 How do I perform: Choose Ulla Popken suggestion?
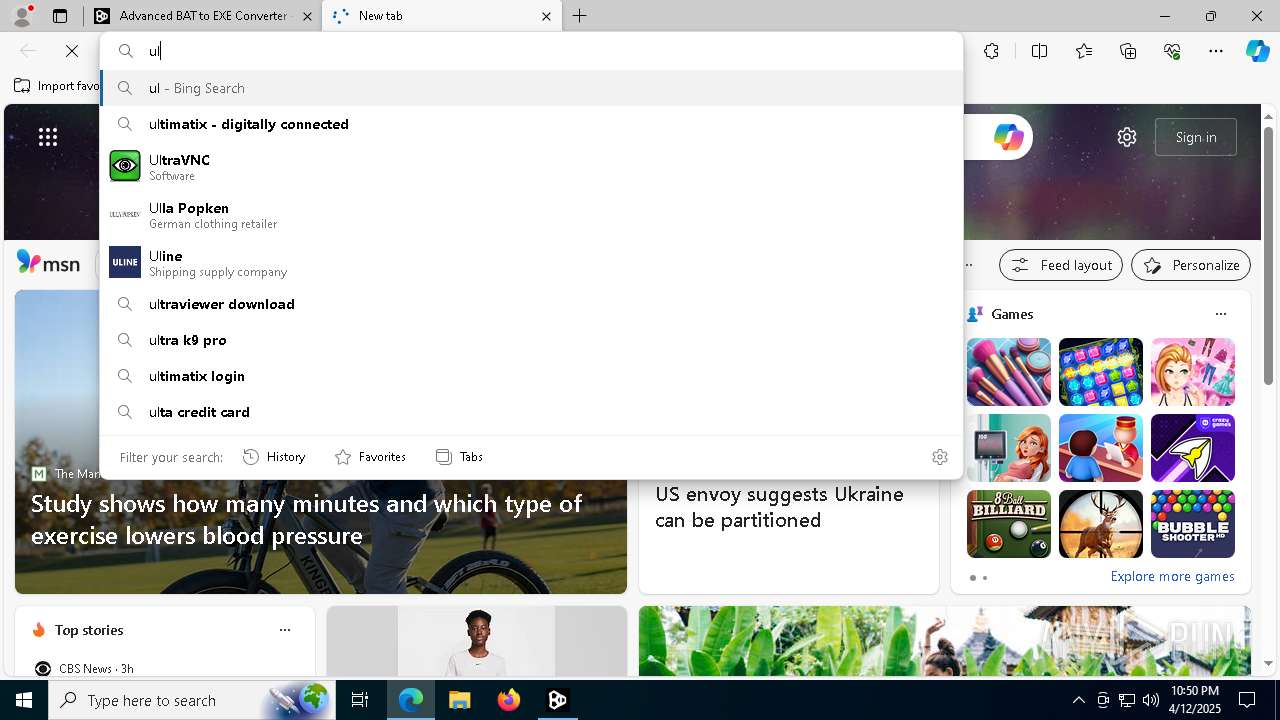pos(531,214)
